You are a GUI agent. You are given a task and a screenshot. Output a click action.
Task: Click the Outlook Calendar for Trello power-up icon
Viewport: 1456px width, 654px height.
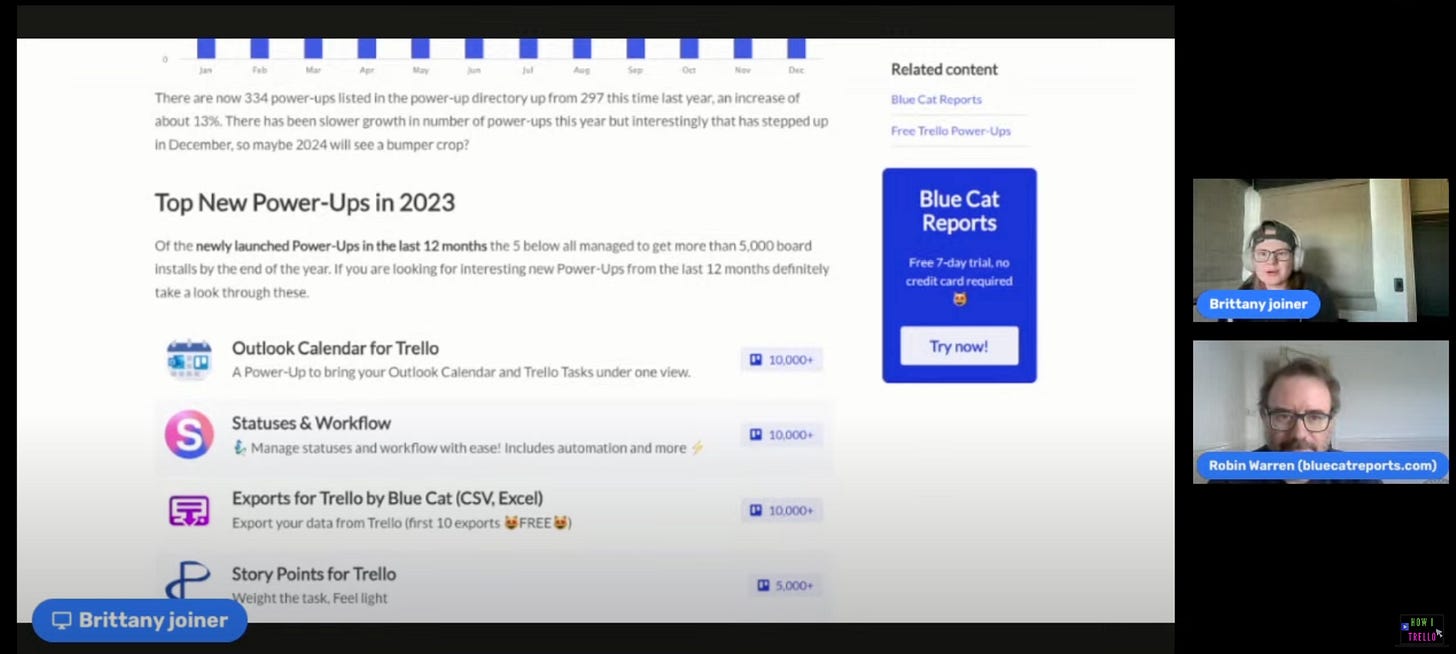pyautogui.click(x=188, y=360)
